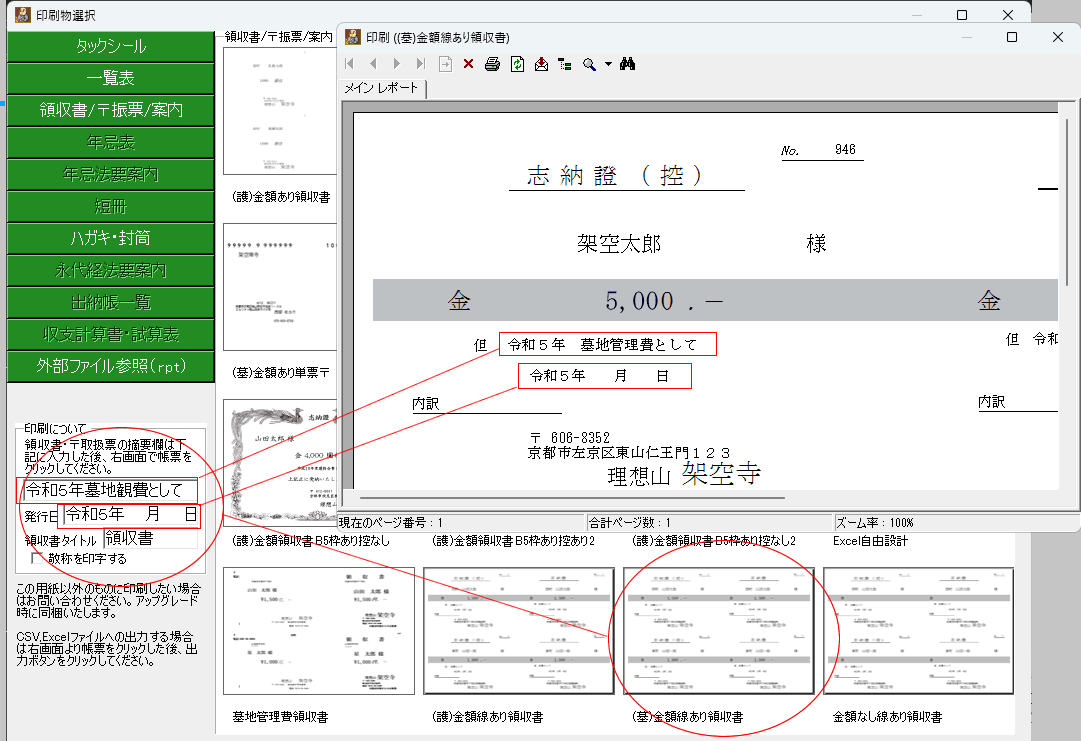
Task: Go to the first page of the report
Action: point(350,64)
